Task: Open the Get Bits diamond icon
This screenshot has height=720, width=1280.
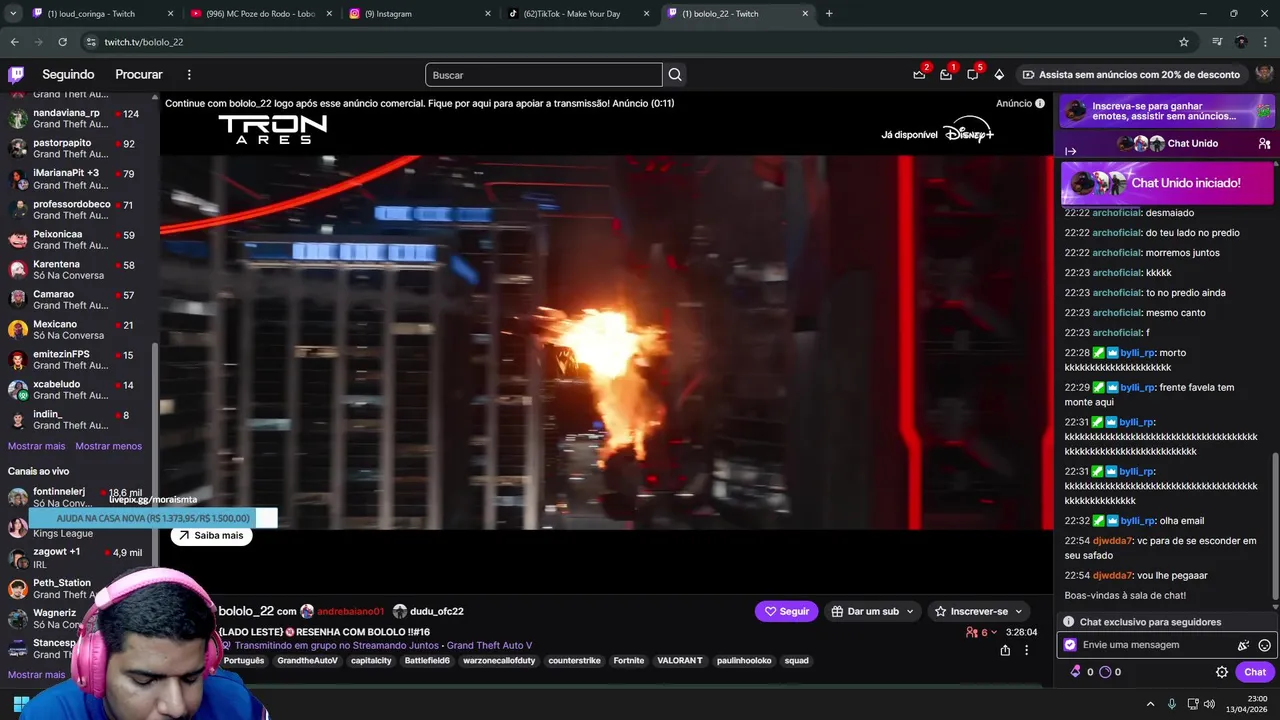Action: point(999,75)
